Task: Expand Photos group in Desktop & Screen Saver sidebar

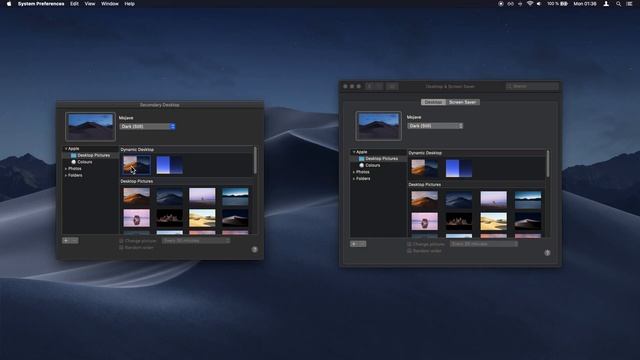Action: tap(353, 172)
